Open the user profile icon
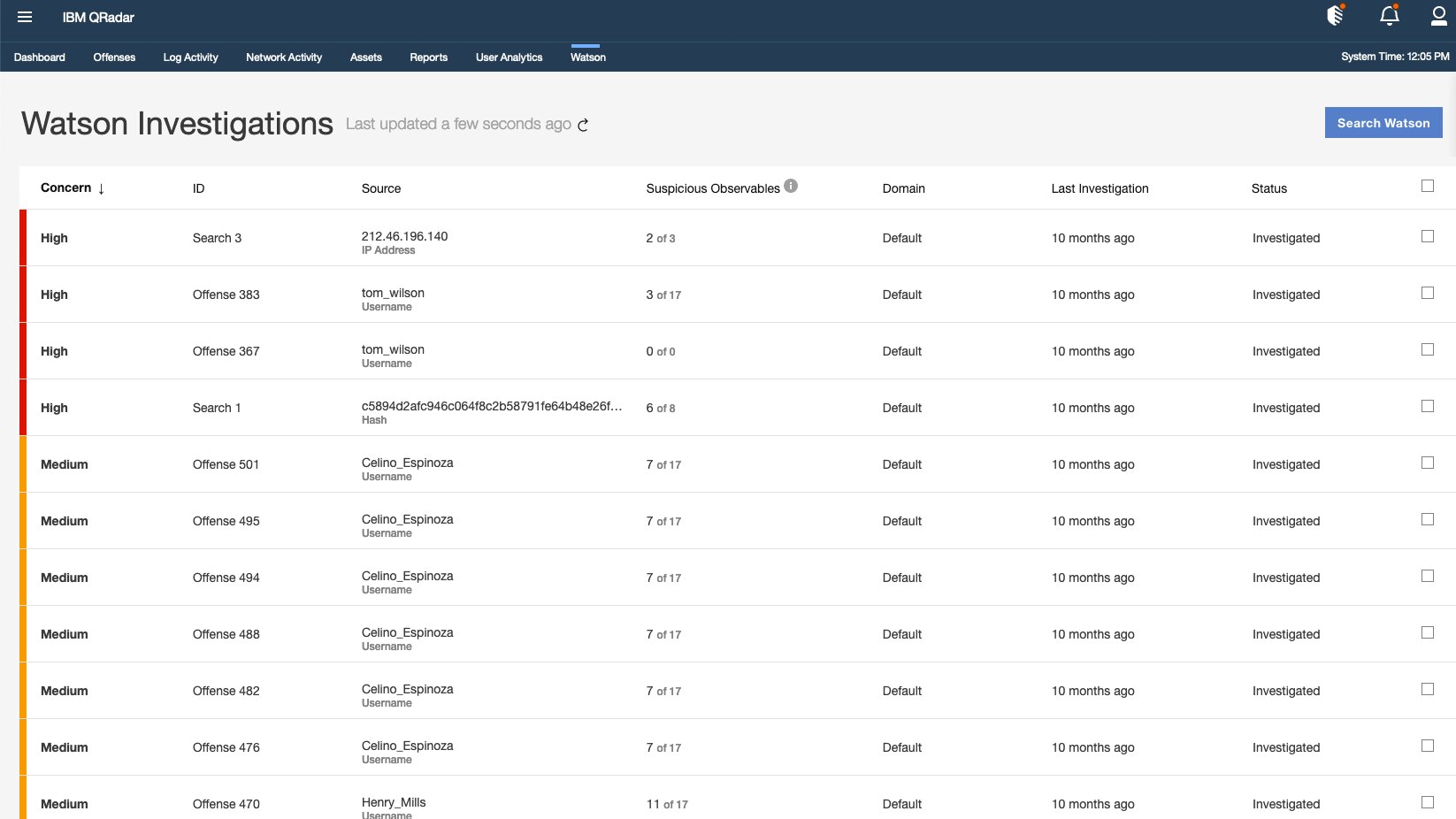Viewport: 1456px width, 819px height. 1439,15
